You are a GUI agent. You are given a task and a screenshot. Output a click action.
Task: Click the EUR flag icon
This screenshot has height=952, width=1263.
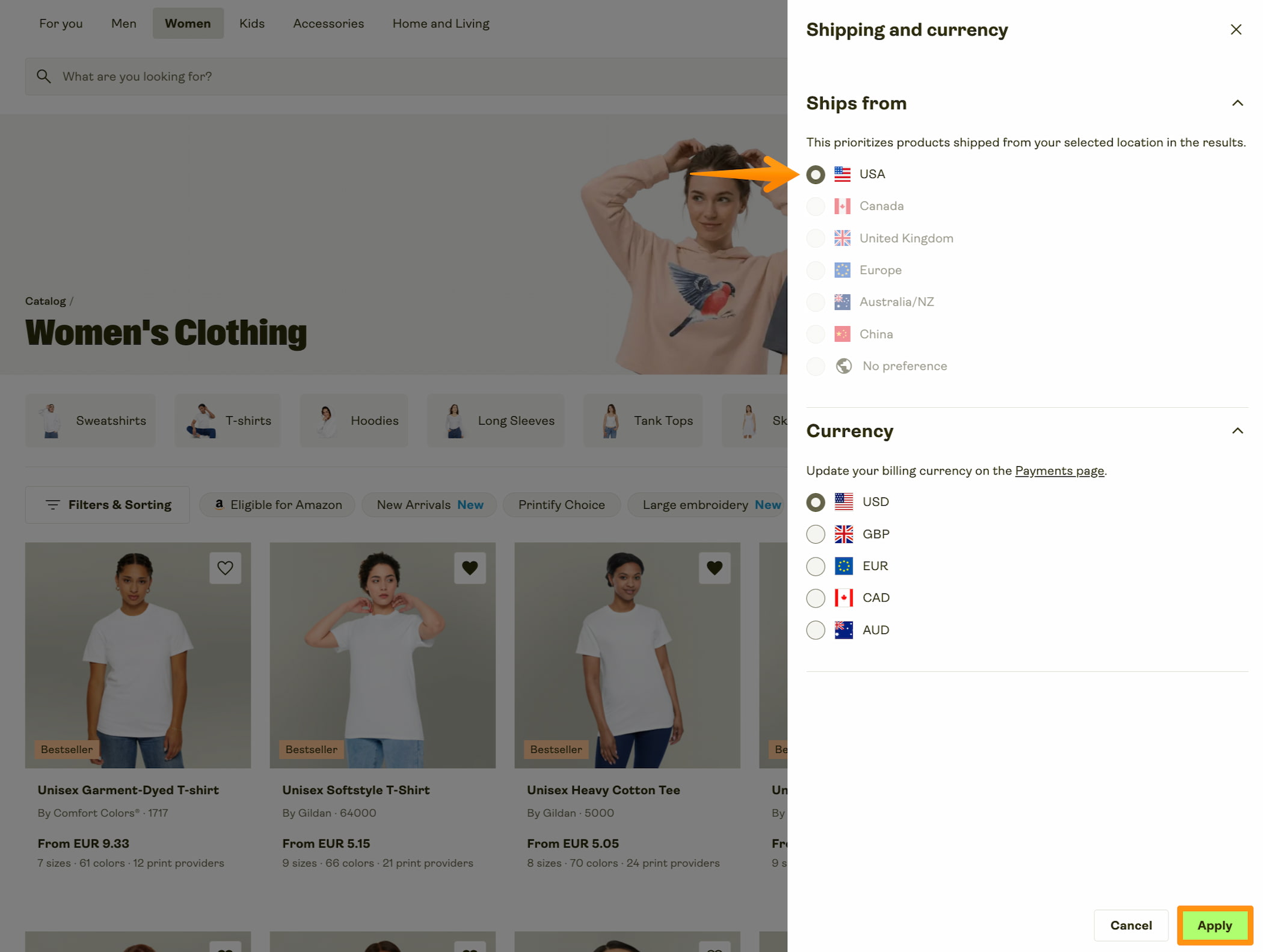pos(843,566)
